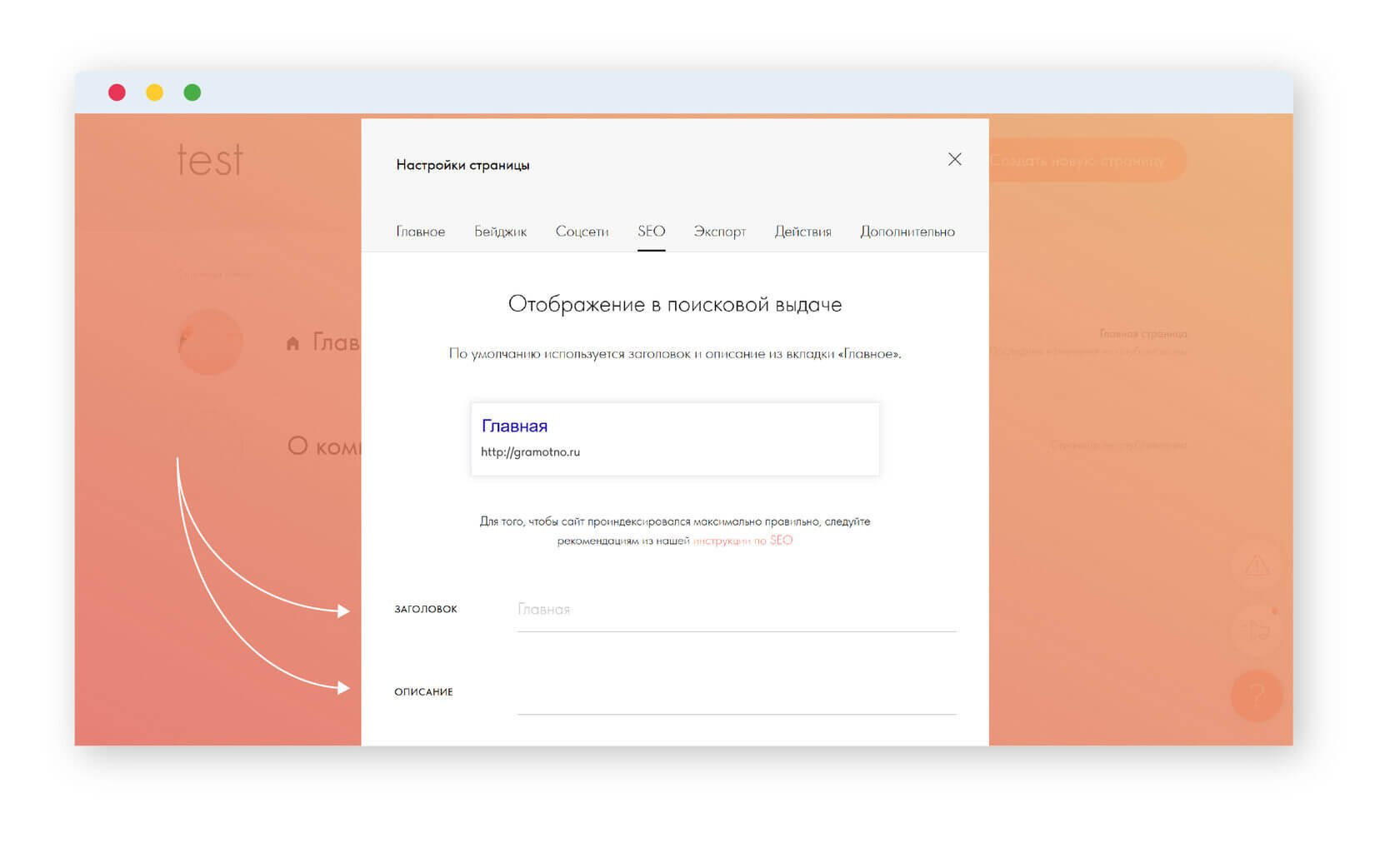
Task: Click the green maximize window dot
Action: click(192, 92)
